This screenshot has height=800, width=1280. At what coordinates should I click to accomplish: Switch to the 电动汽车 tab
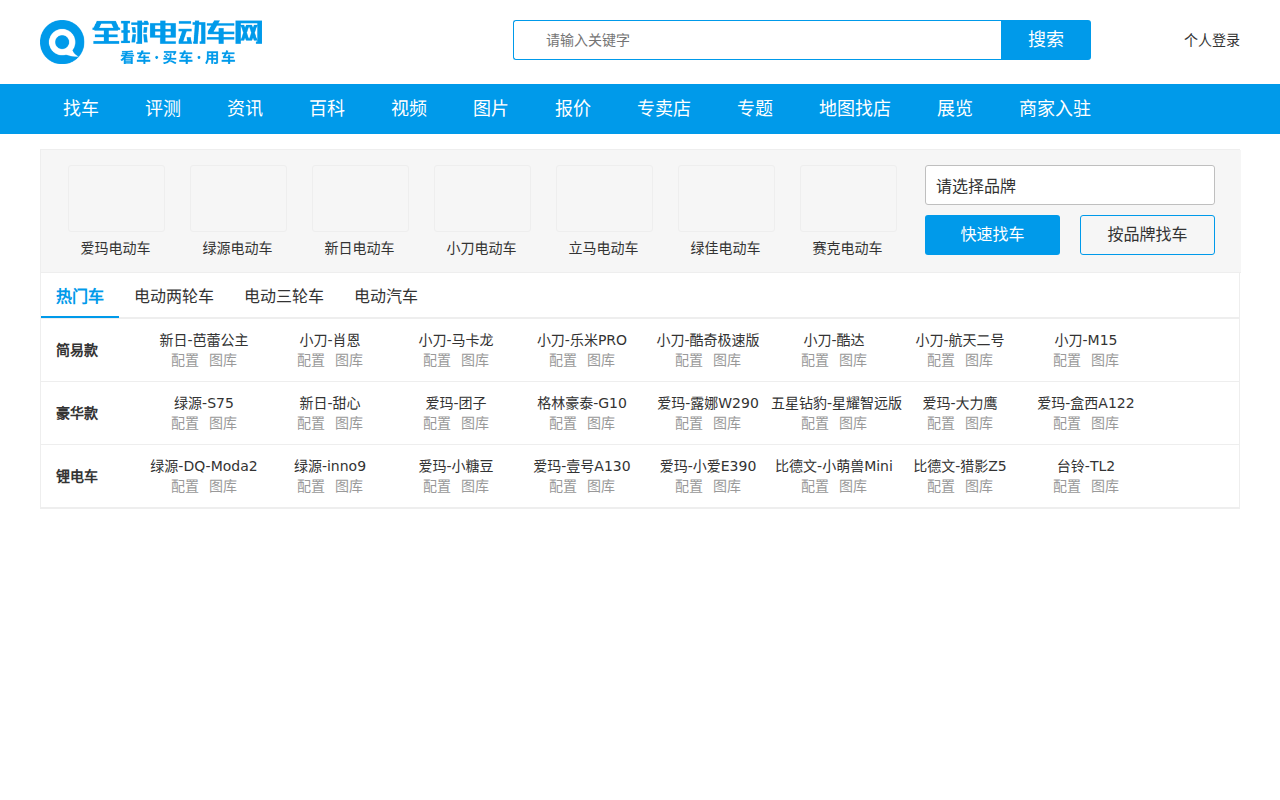click(386, 296)
